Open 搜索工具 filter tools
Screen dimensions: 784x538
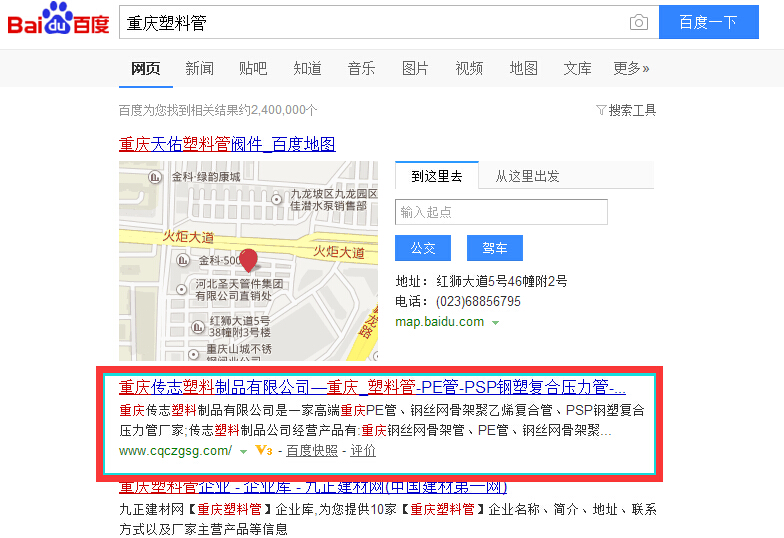coord(626,110)
